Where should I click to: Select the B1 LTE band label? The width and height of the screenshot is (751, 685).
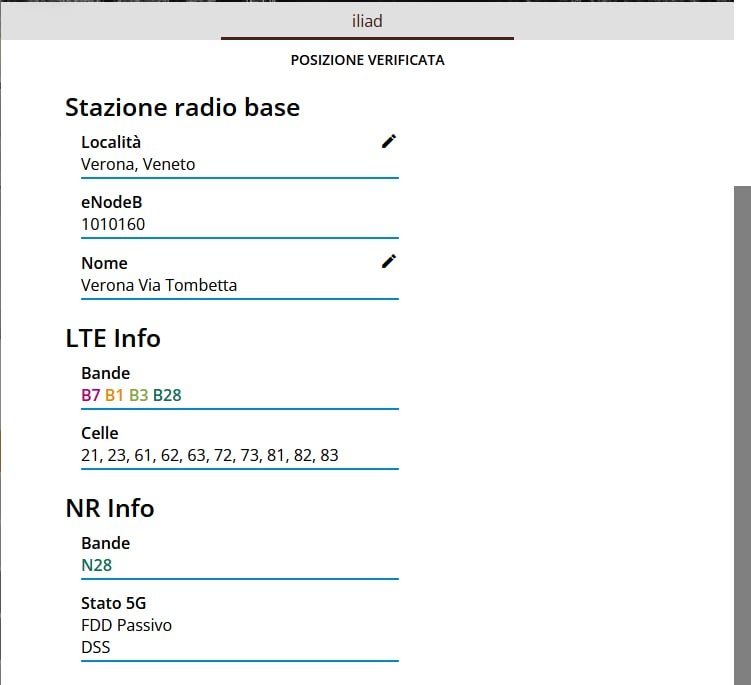point(114,395)
